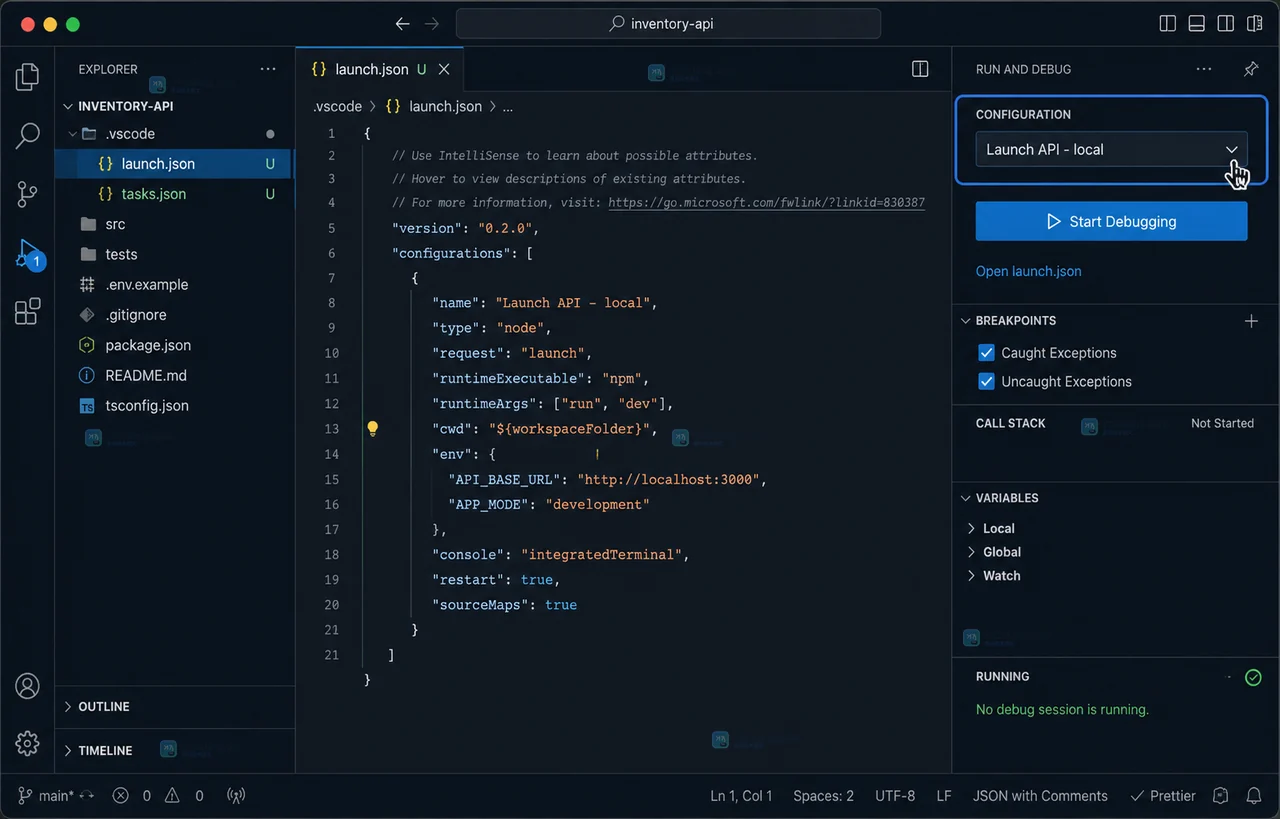Pin the Run and Debug panel
Image resolution: width=1280 pixels, height=819 pixels.
(1251, 69)
